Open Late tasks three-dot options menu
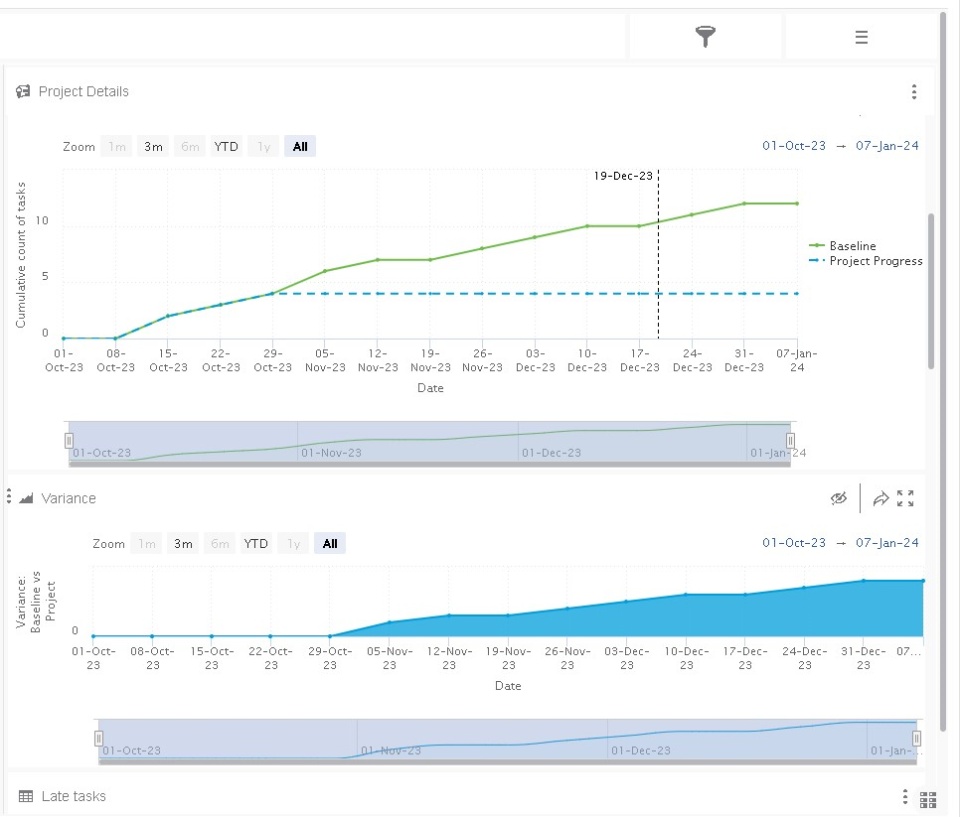The height and width of the screenshot is (817, 960). coord(905,796)
